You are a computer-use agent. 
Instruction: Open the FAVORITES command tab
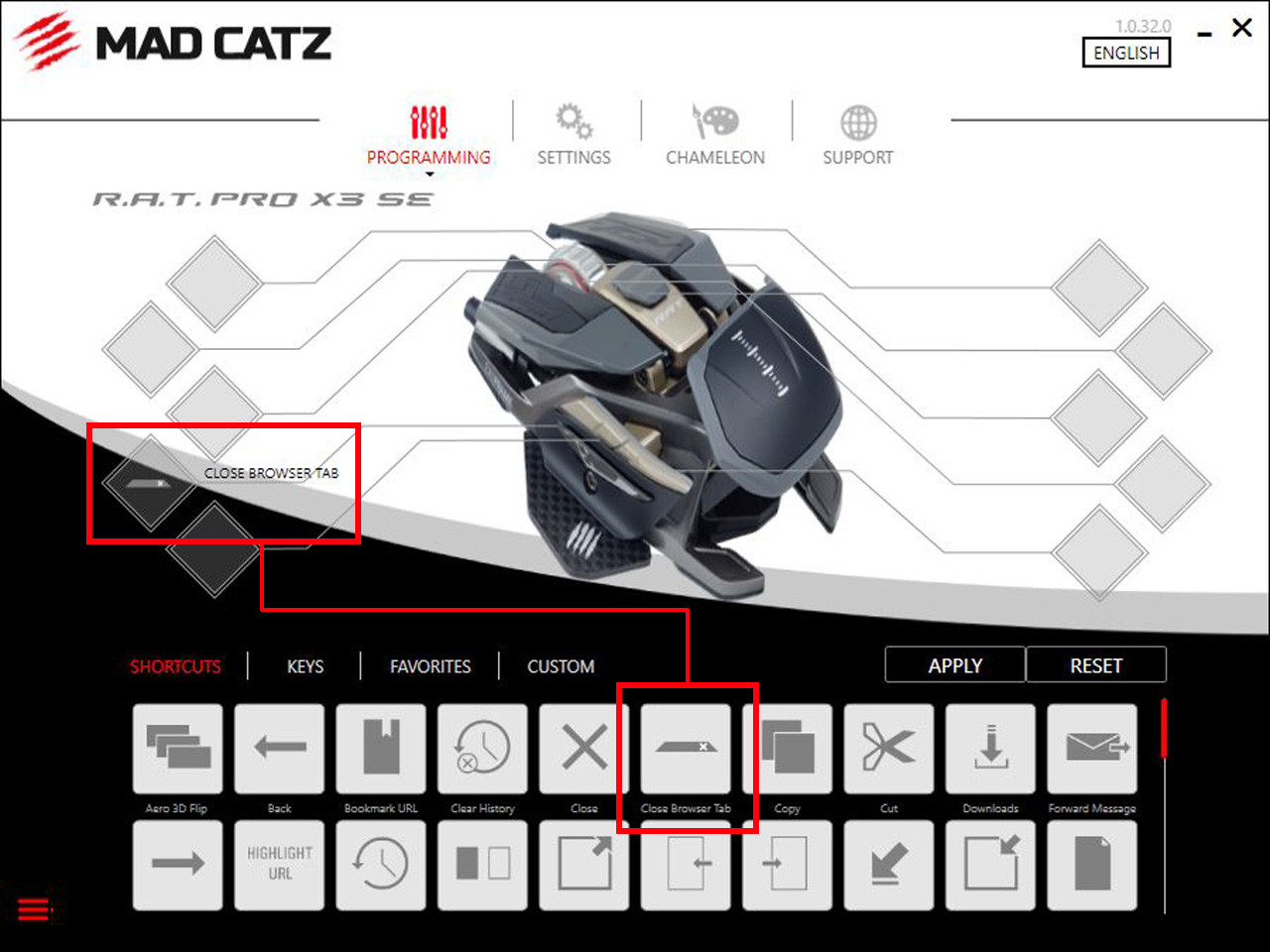[x=431, y=666]
